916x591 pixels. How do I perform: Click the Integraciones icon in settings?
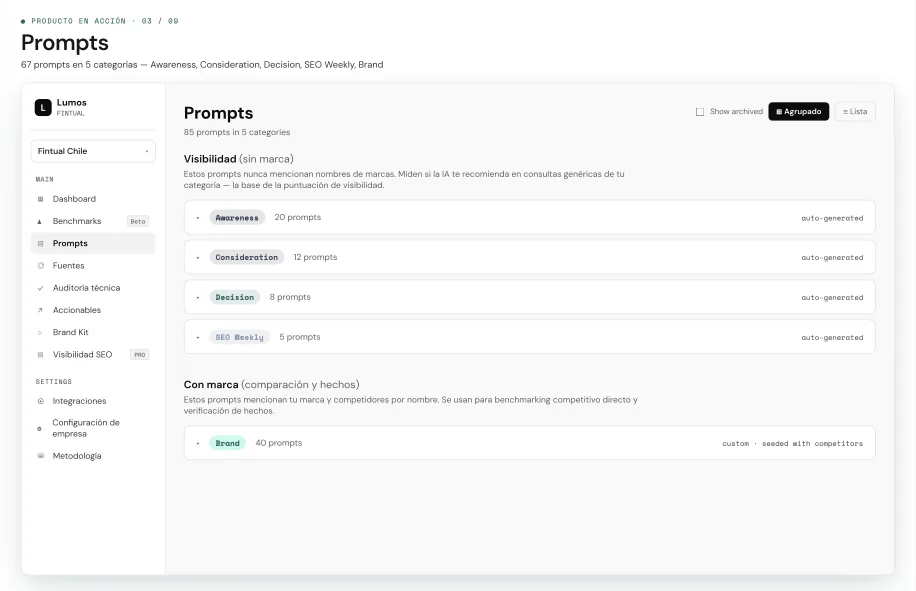(40, 401)
